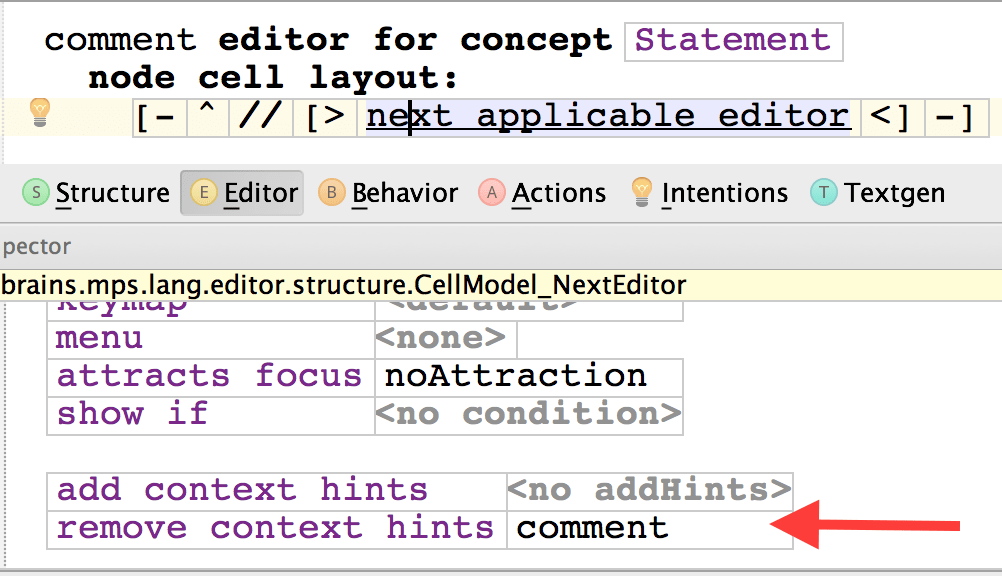The height and width of the screenshot is (576, 1002).
Task: Click the CellModel_NextEditor concept path
Action: coord(343,285)
